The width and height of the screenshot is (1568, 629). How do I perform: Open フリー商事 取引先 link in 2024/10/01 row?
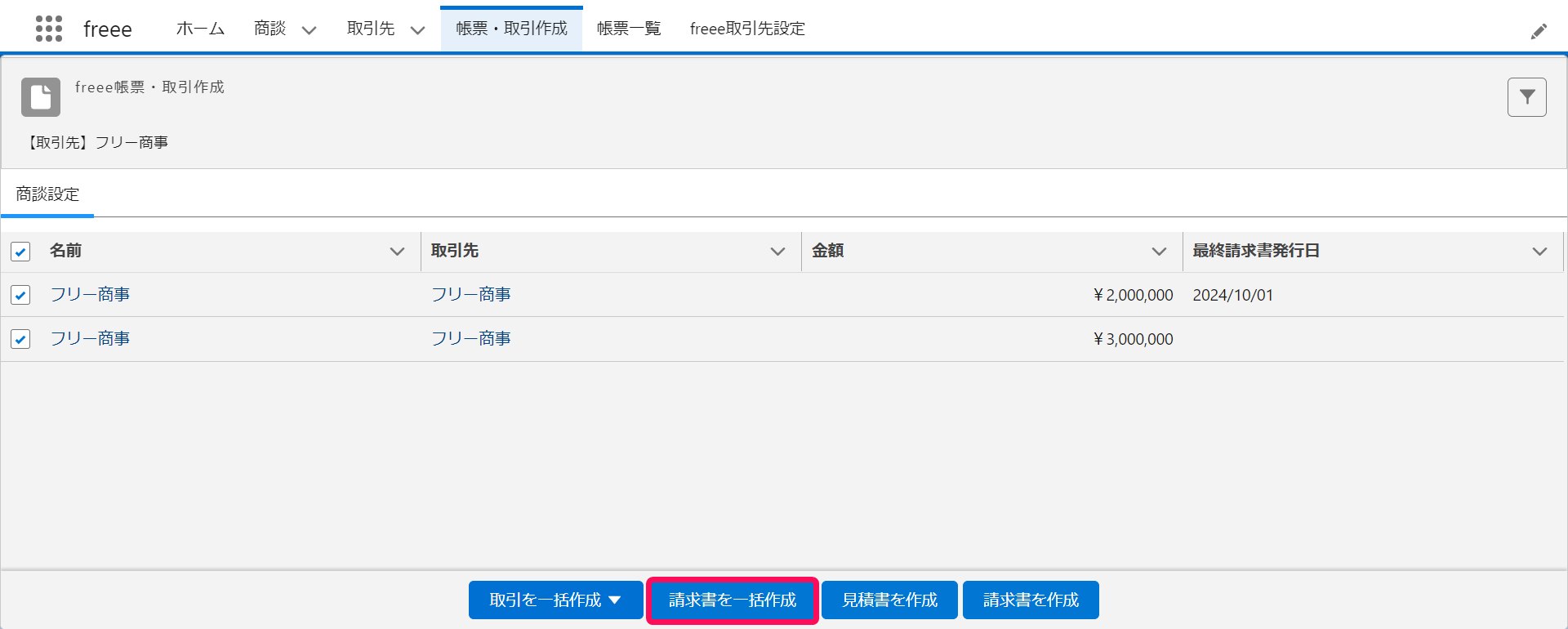click(x=471, y=295)
